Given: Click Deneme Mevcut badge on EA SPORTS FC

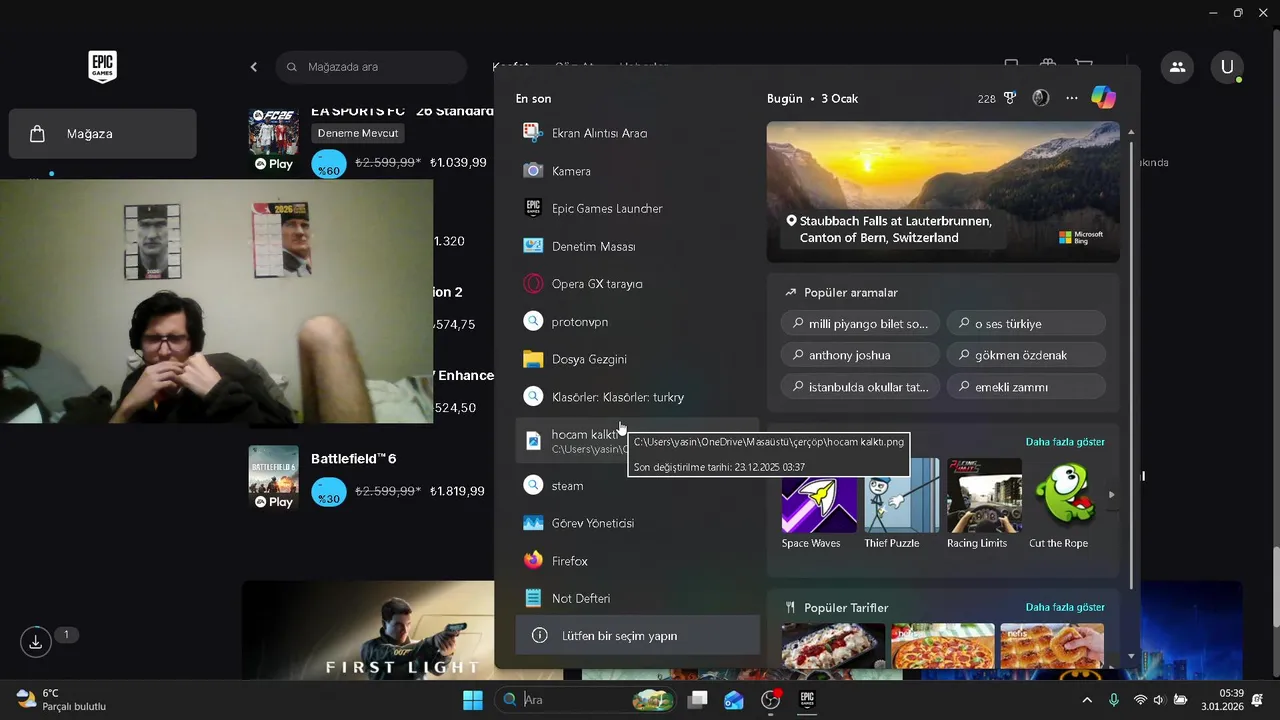Looking at the screenshot, I should (x=358, y=133).
